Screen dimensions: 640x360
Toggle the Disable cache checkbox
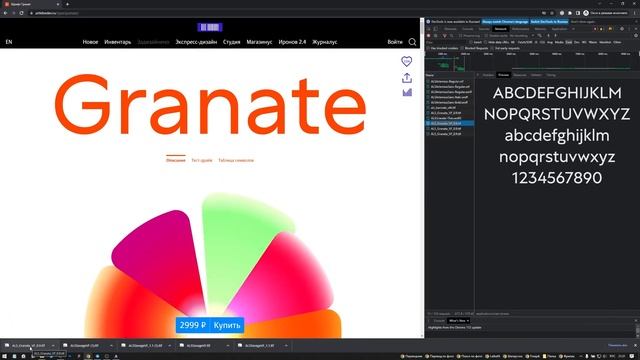coord(486,36)
